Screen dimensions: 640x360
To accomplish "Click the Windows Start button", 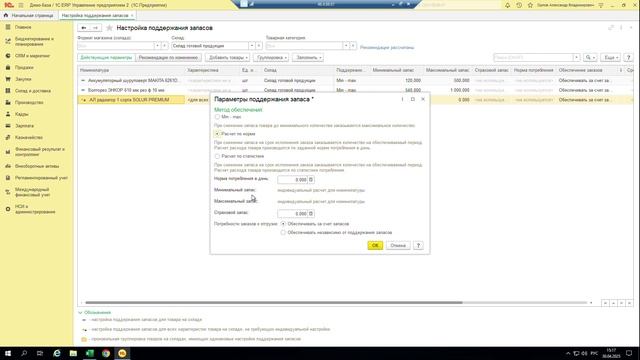I will pos(8,353).
